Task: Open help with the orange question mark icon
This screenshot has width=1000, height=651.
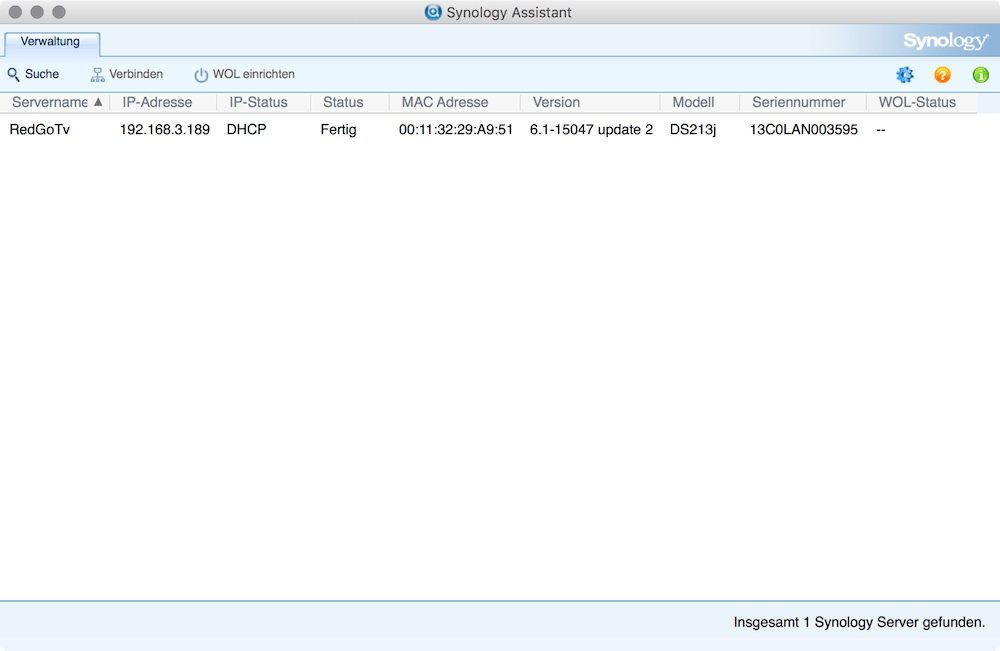Action: pyautogui.click(x=942, y=75)
